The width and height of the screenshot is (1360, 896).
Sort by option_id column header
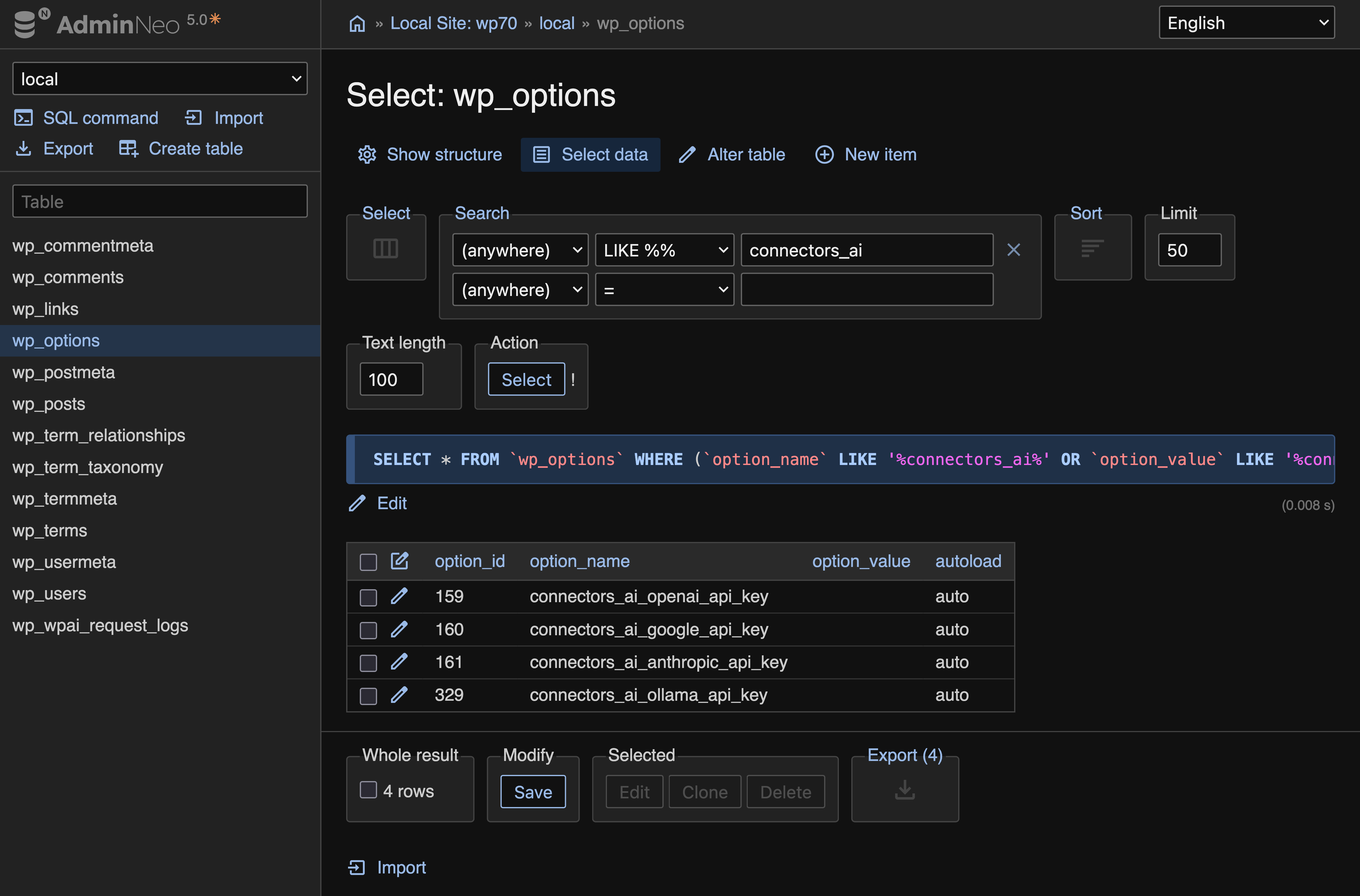click(470, 561)
